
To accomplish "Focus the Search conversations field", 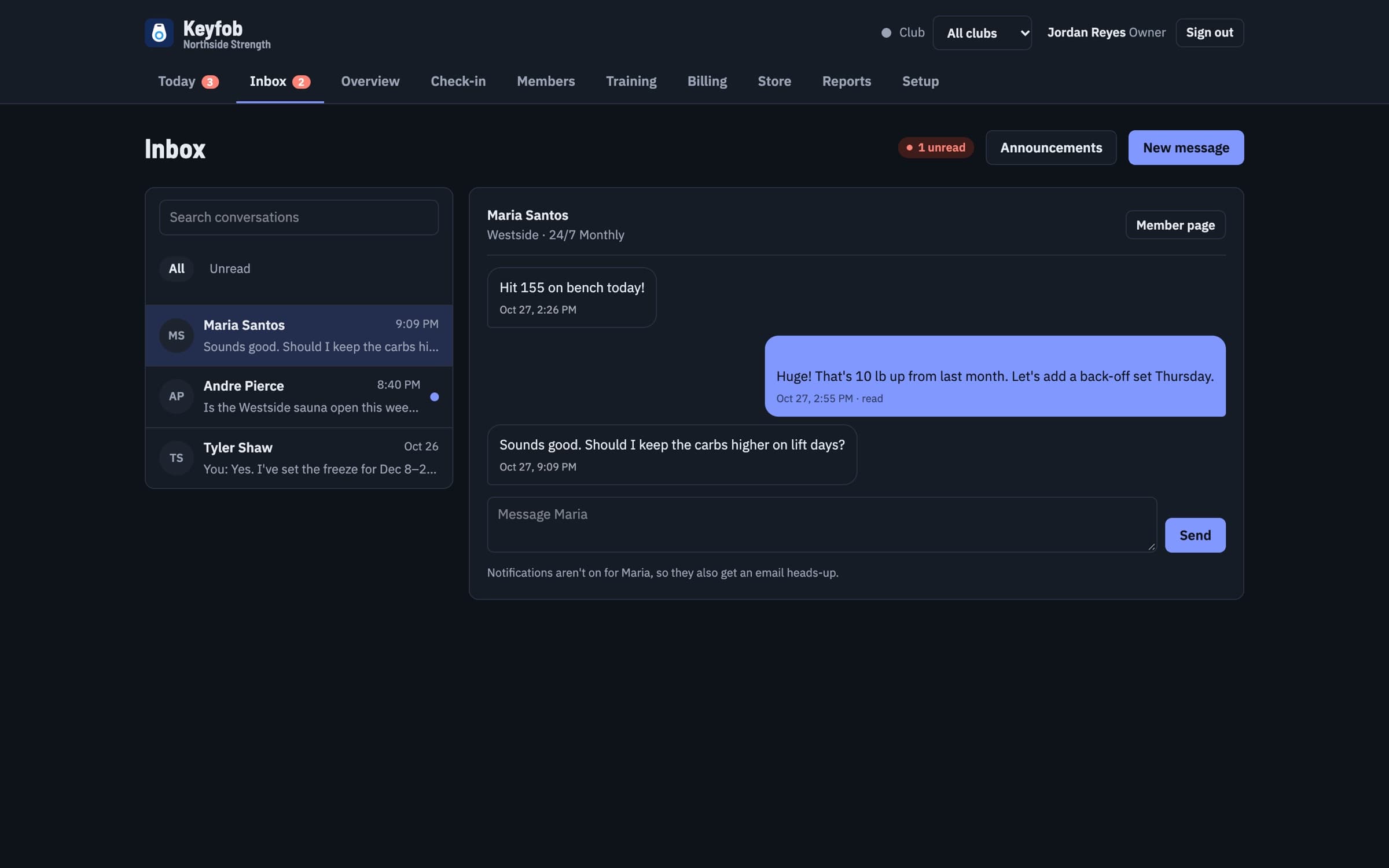I will 299,218.
